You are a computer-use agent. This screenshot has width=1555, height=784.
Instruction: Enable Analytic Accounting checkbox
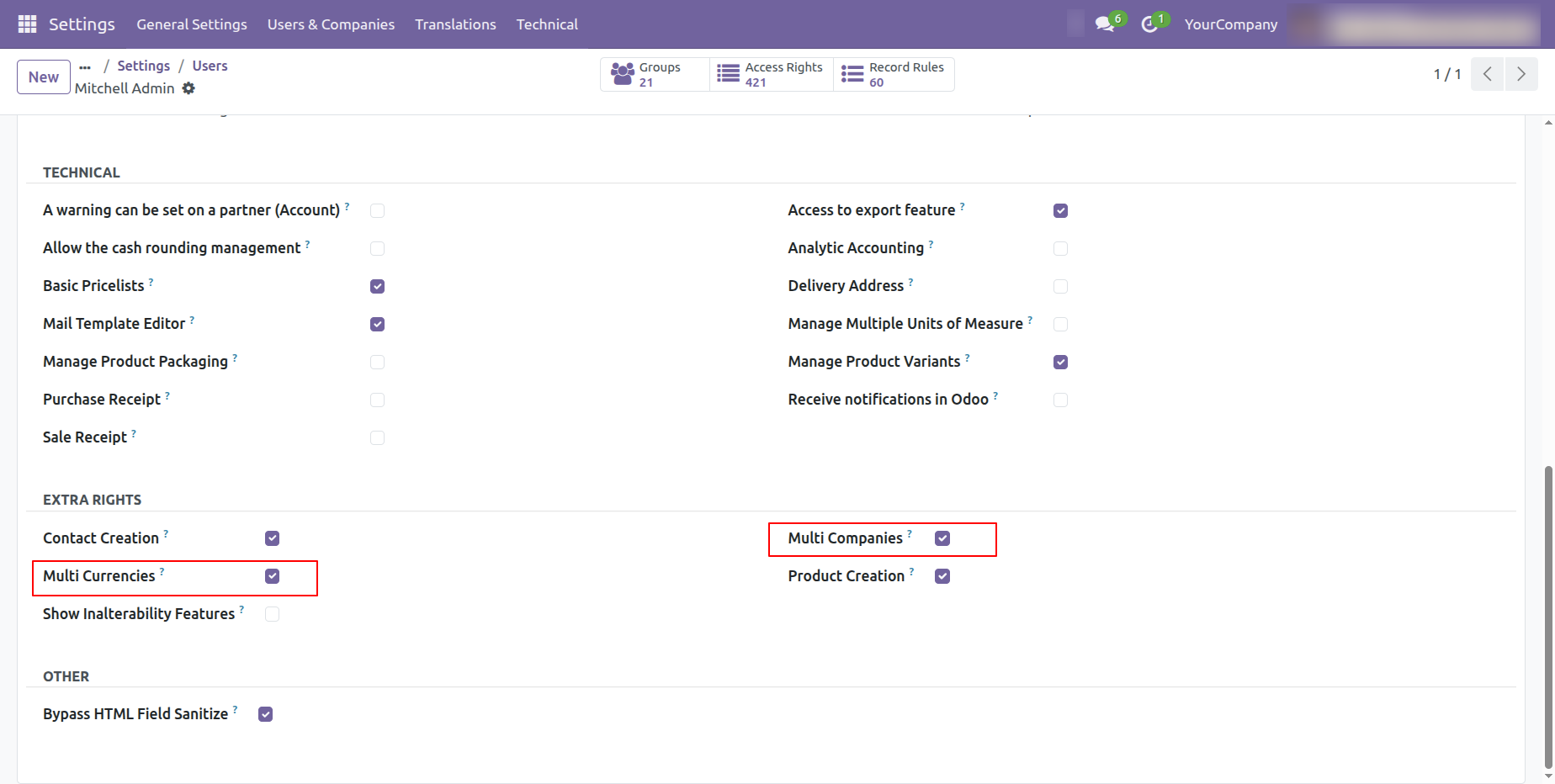[1060, 248]
